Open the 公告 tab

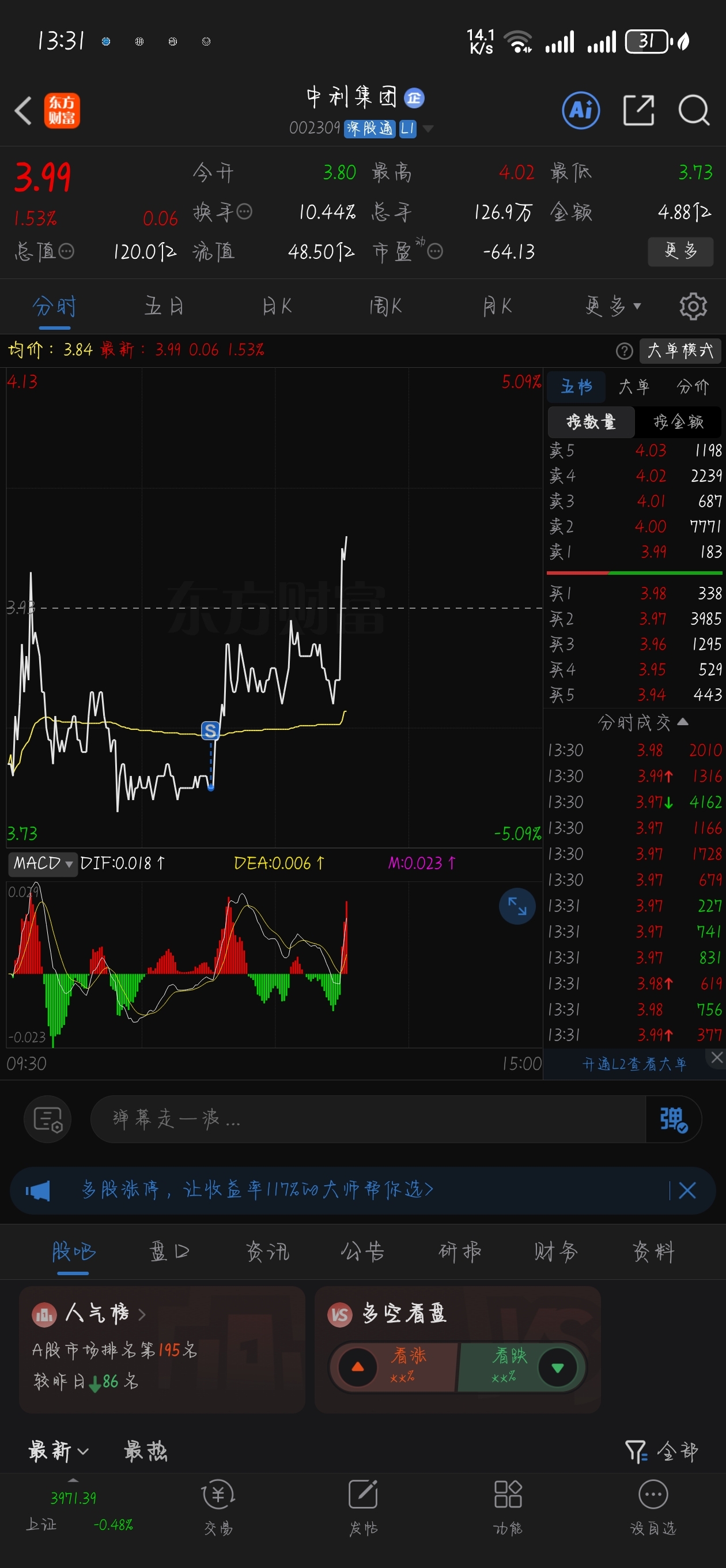[362, 1252]
